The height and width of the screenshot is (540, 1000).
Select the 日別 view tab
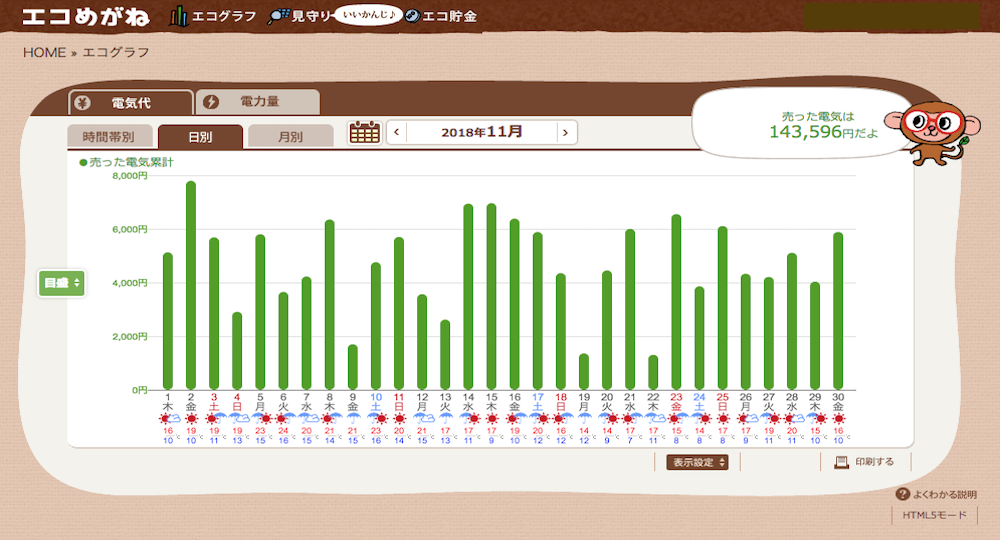200,136
